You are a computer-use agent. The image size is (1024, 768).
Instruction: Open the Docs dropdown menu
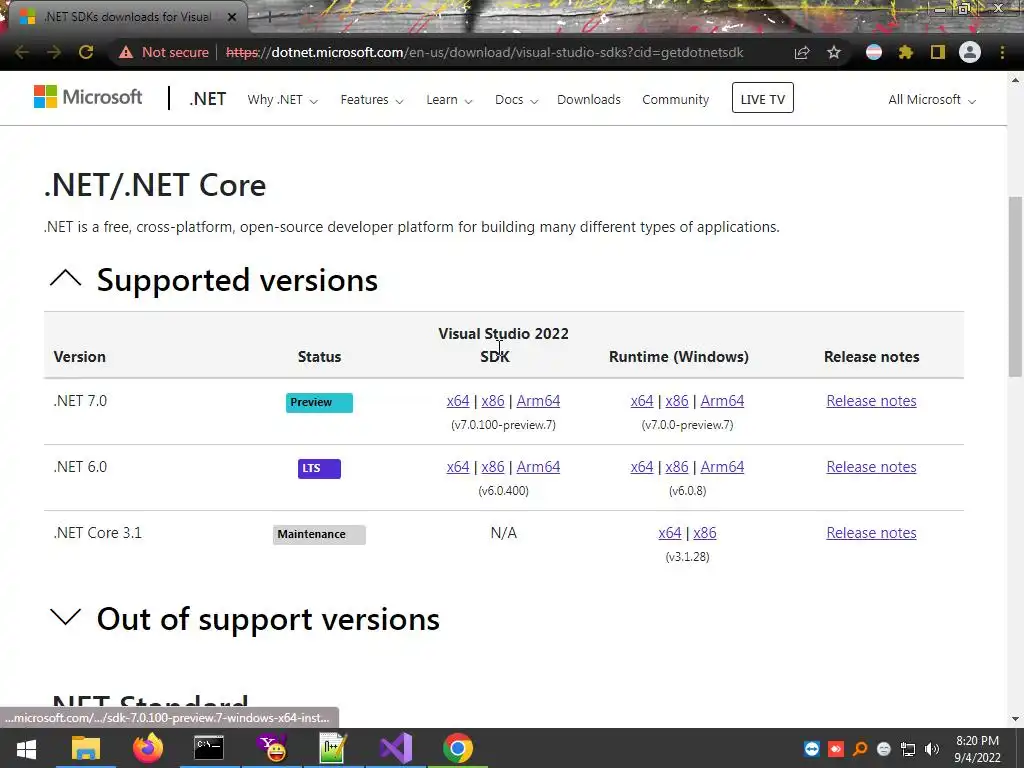[x=516, y=100]
